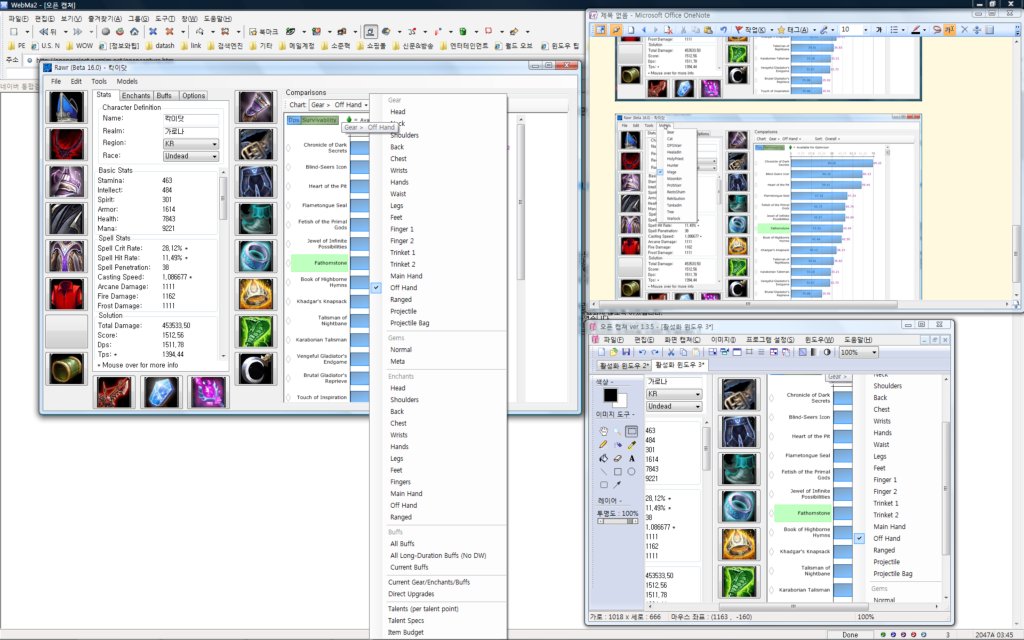Switch to the 활성화 윈도우 2 tab in capture editor

(x=624, y=365)
